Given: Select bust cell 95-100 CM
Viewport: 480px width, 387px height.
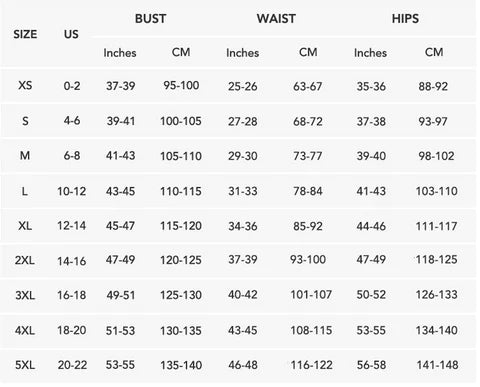Looking at the screenshot, I should point(181,85).
